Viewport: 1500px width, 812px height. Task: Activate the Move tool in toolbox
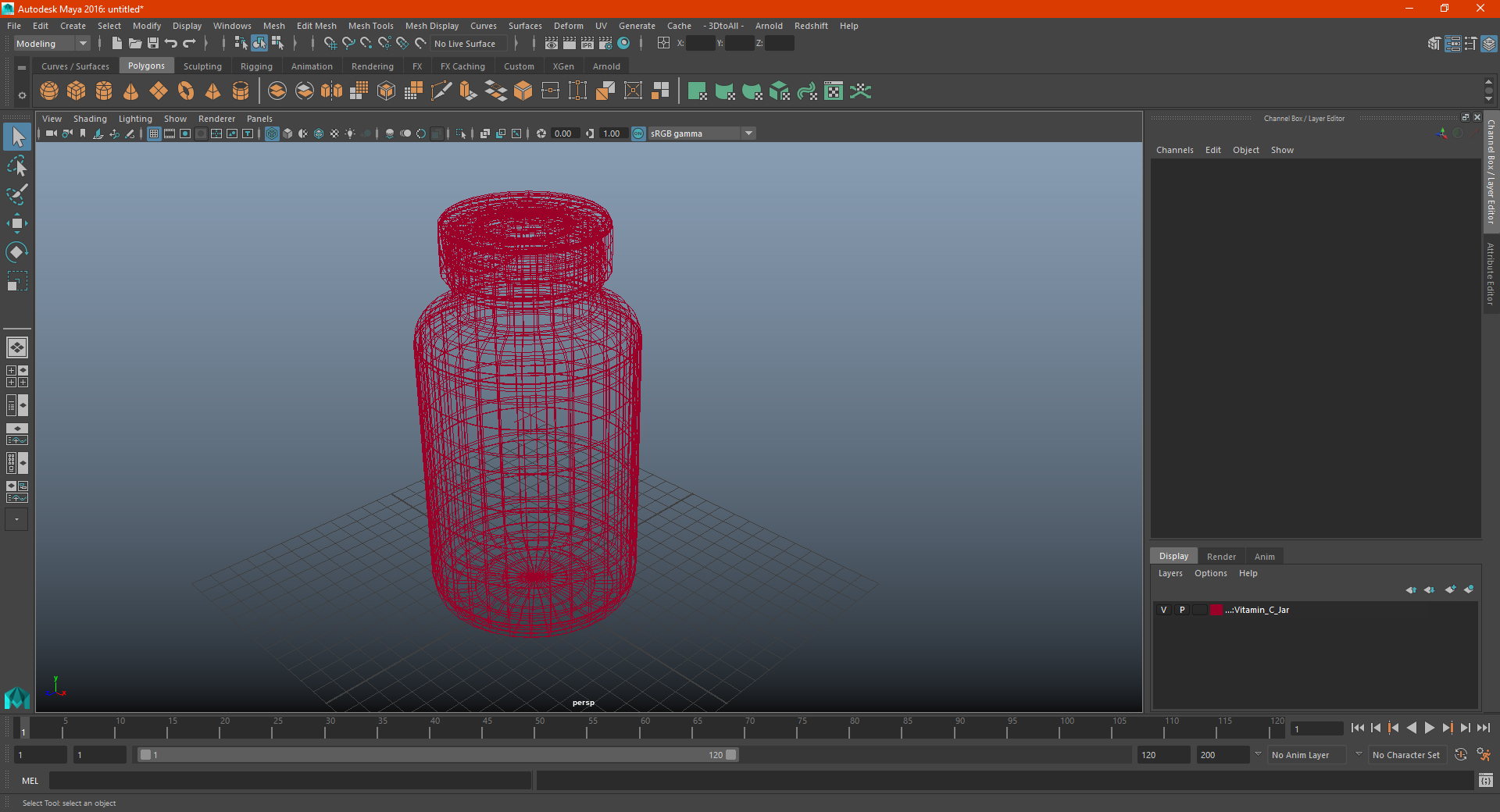pyautogui.click(x=17, y=223)
